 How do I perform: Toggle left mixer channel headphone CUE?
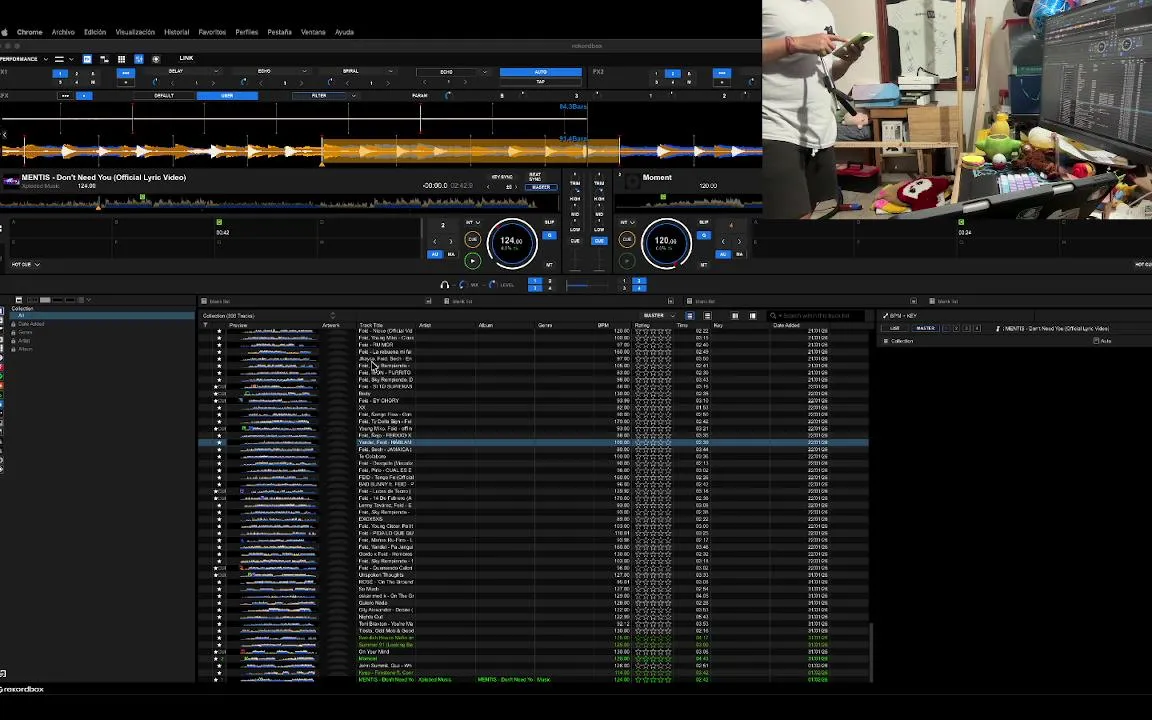(x=575, y=241)
